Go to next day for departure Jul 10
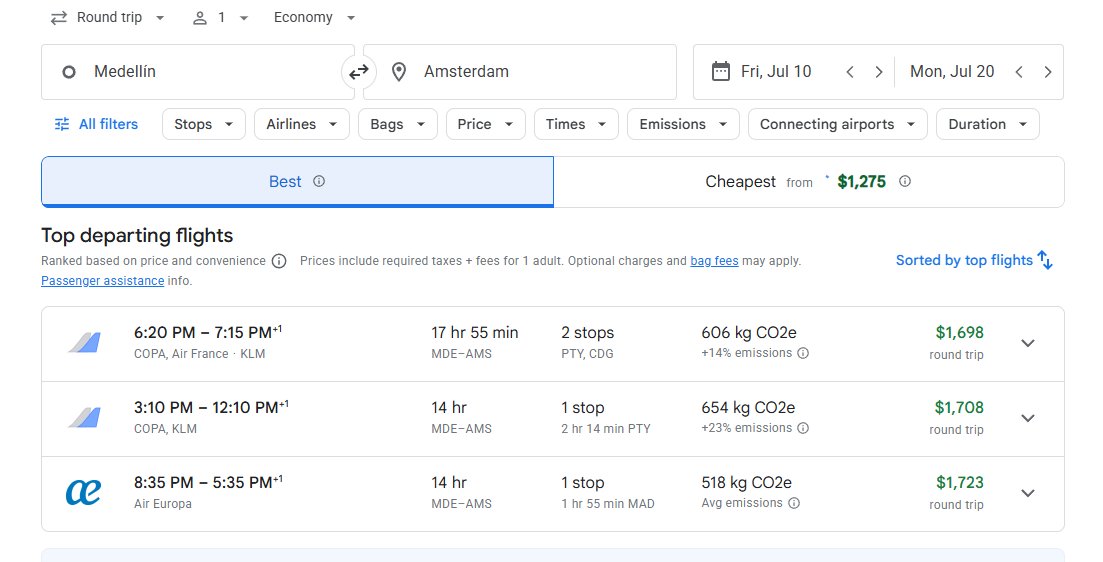Image resolution: width=1103 pixels, height=562 pixels. tap(879, 72)
